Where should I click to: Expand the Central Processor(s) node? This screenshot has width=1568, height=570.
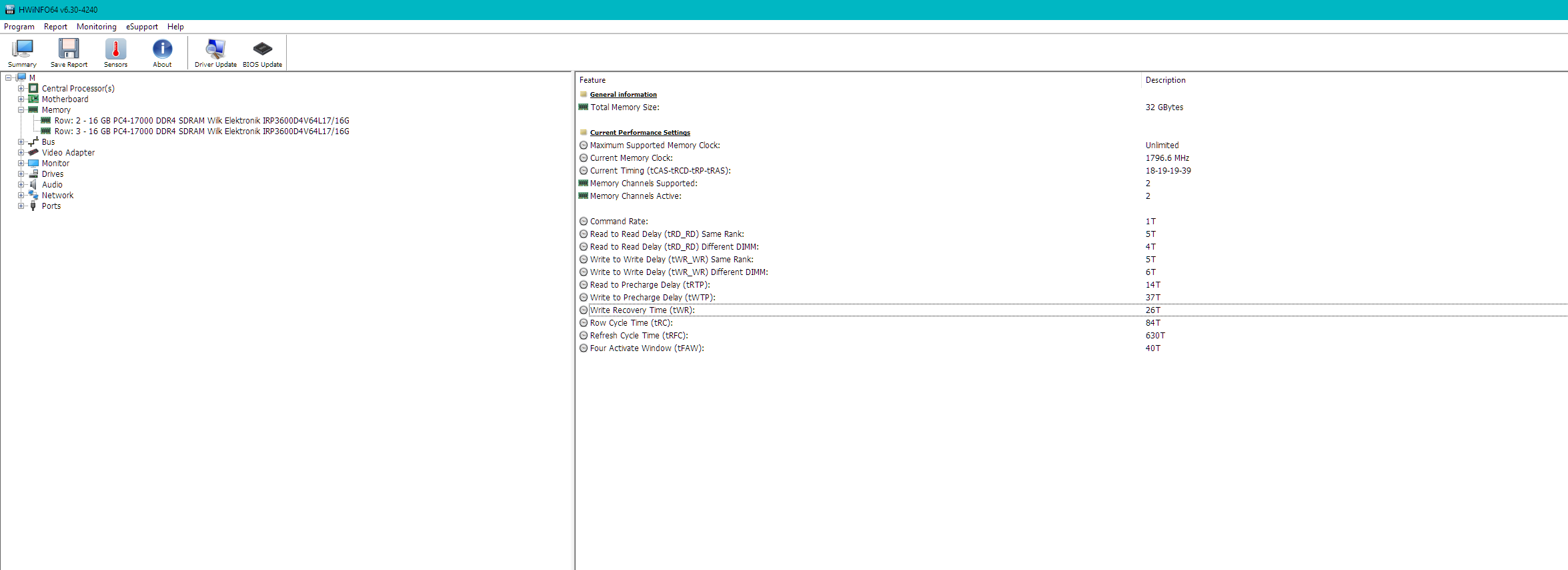(21, 88)
